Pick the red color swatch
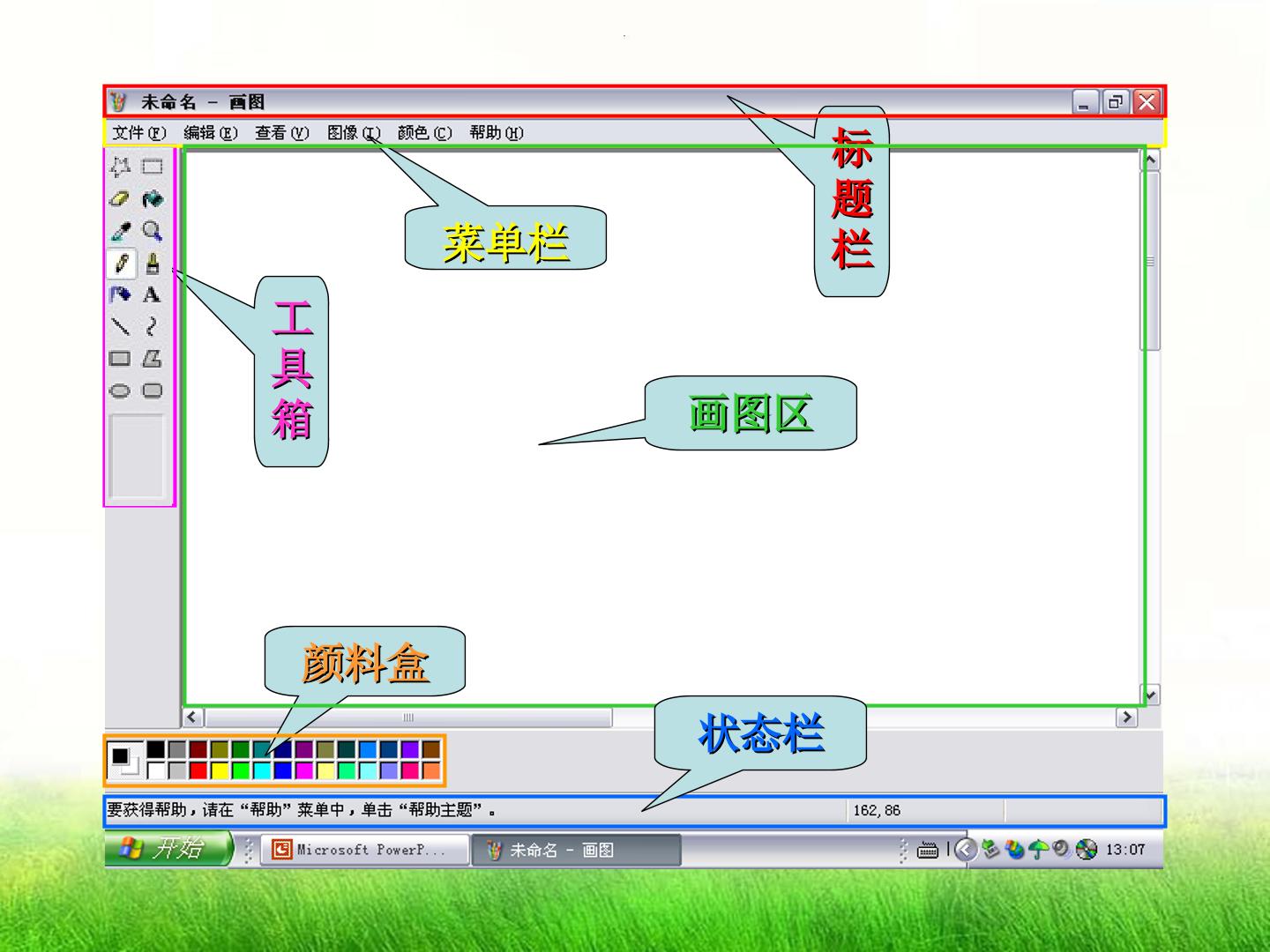The height and width of the screenshot is (952, 1270). (198, 770)
